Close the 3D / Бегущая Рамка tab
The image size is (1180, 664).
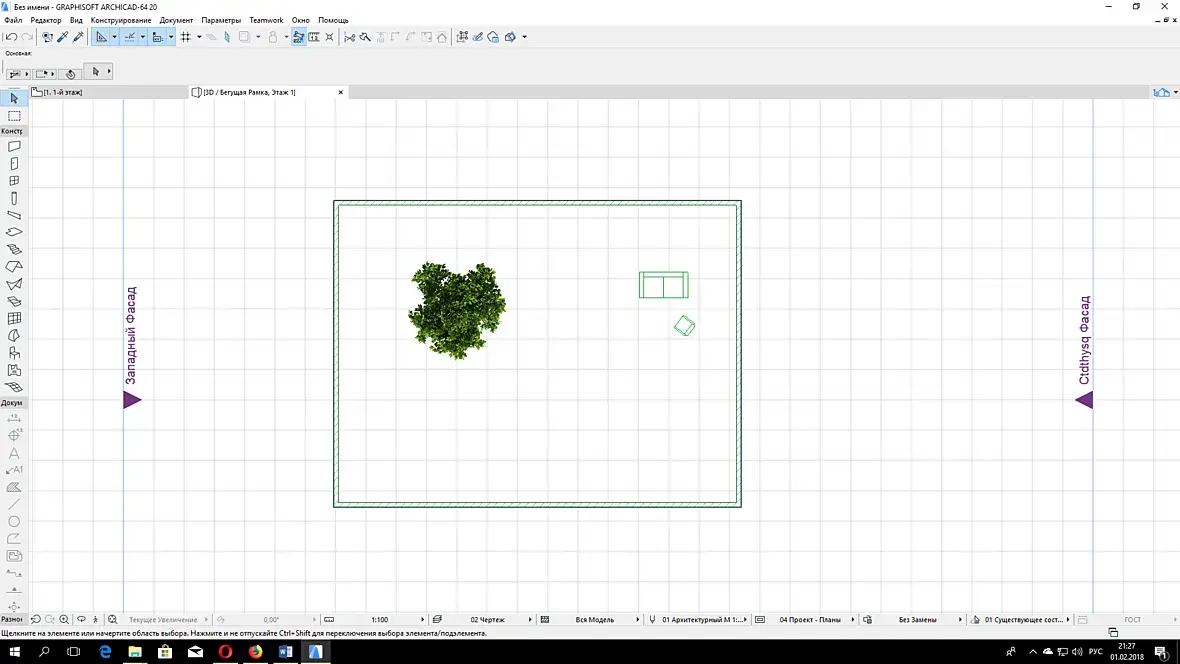pyautogui.click(x=341, y=92)
